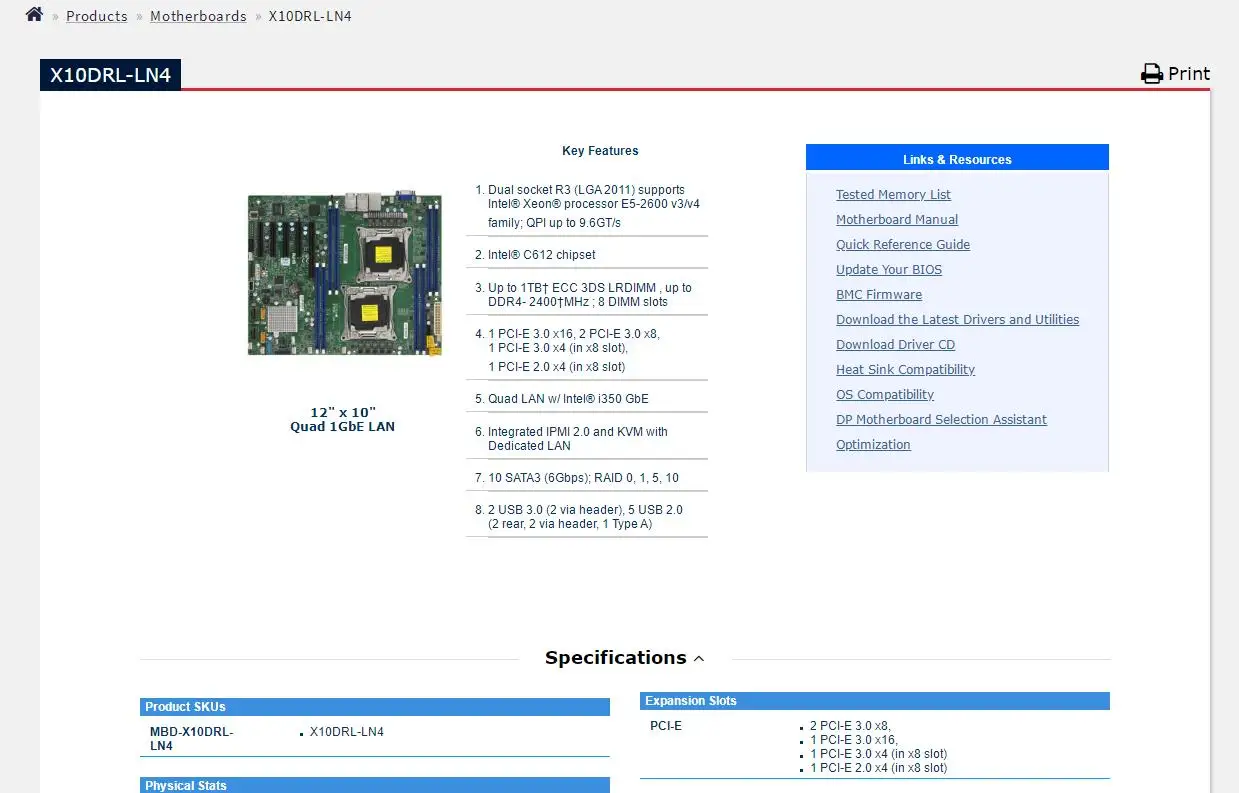Open the Motherboards breadcrumb link
The image size is (1239, 793).
pos(198,16)
